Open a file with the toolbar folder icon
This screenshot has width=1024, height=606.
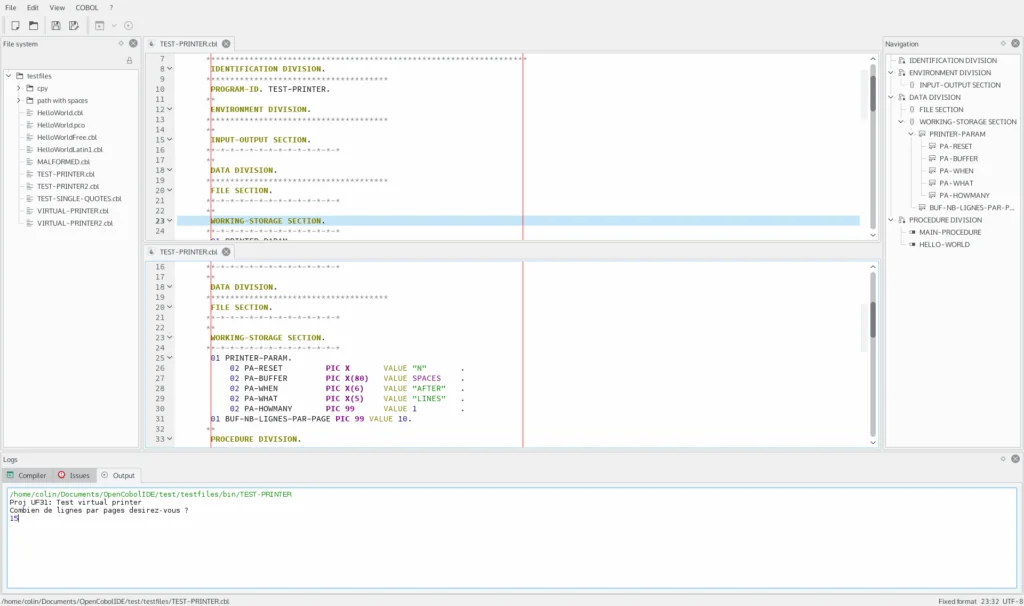[33, 25]
